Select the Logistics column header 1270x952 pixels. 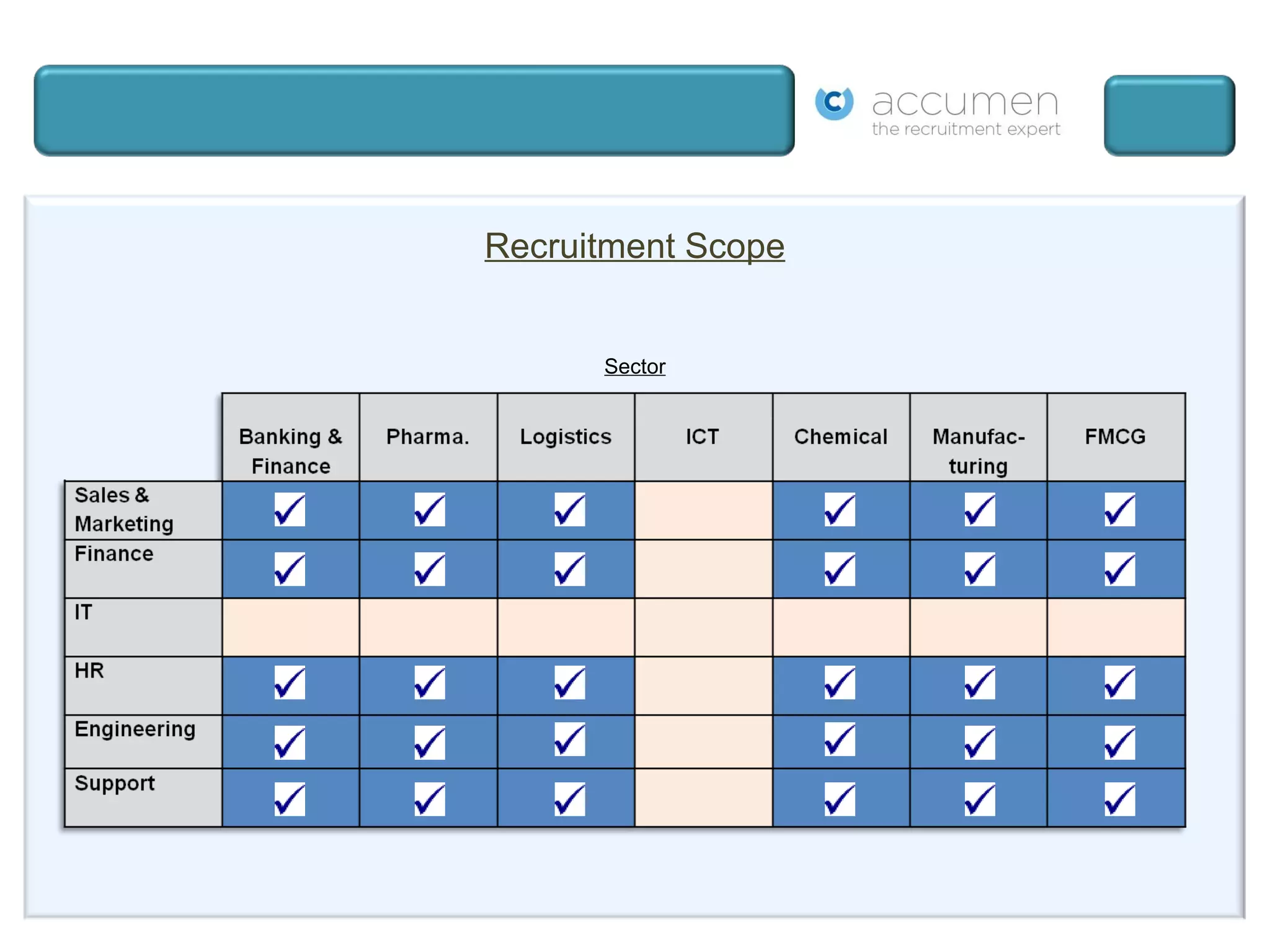(x=566, y=438)
